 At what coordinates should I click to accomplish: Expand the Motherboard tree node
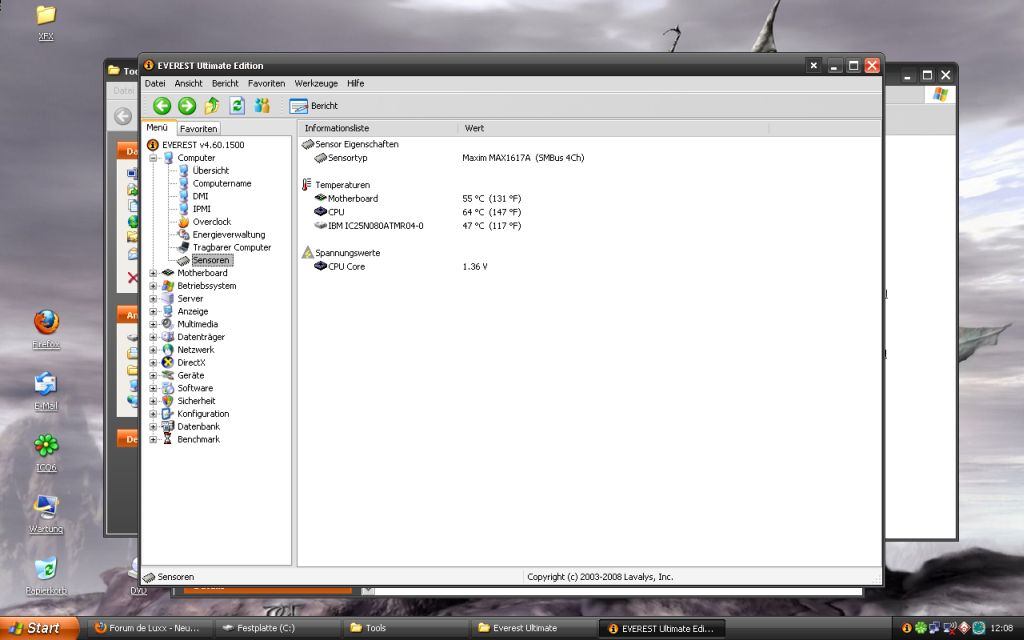point(153,273)
